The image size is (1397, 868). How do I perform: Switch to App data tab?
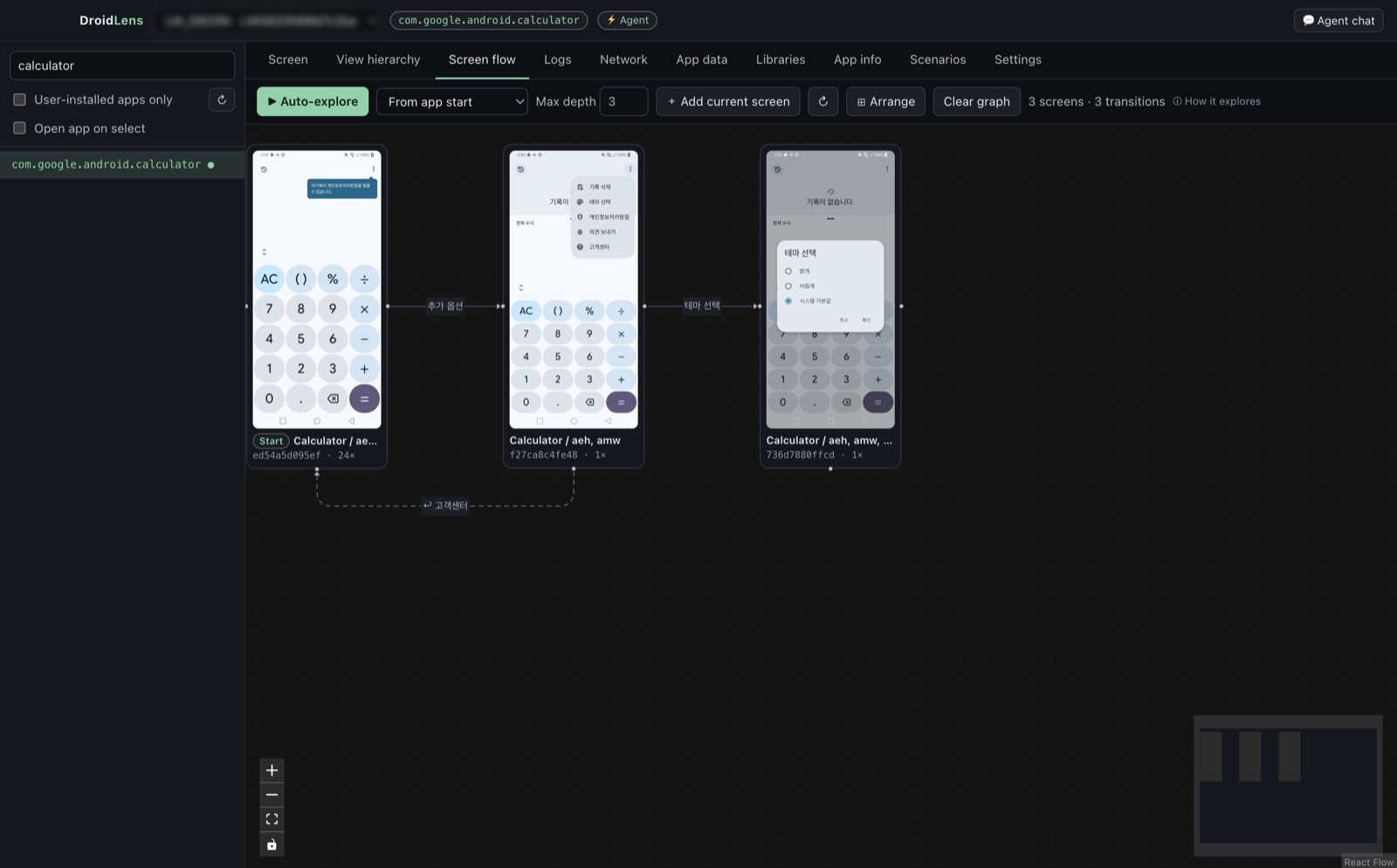point(701,59)
